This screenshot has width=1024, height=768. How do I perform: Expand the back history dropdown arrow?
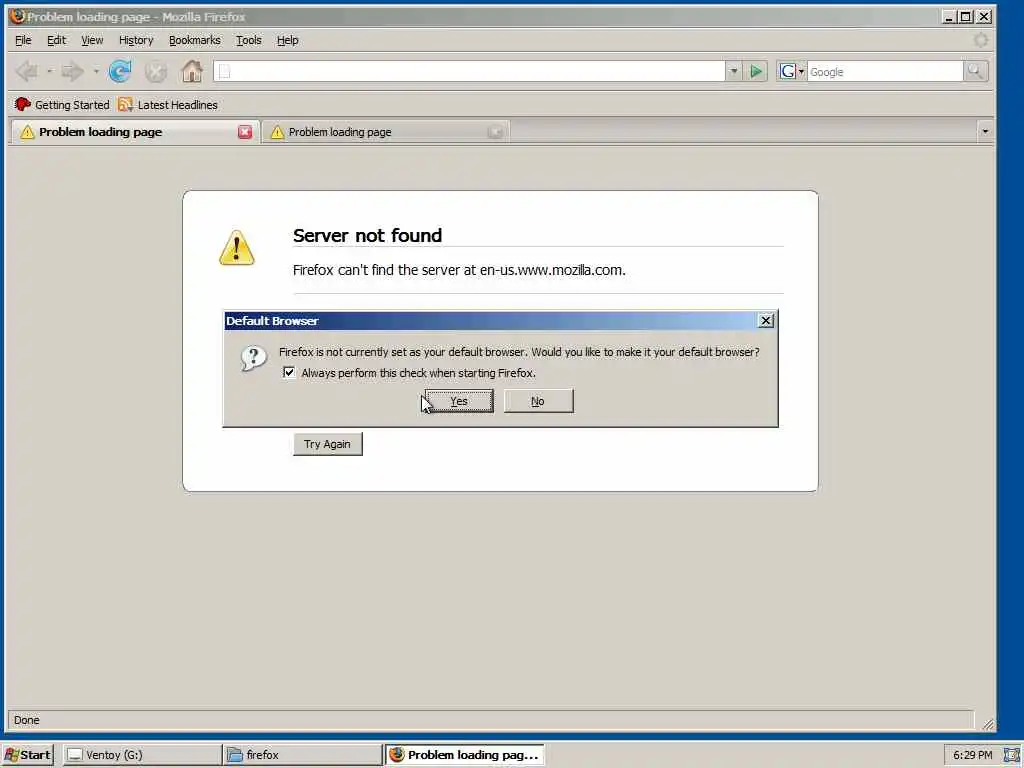click(x=50, y=71)
